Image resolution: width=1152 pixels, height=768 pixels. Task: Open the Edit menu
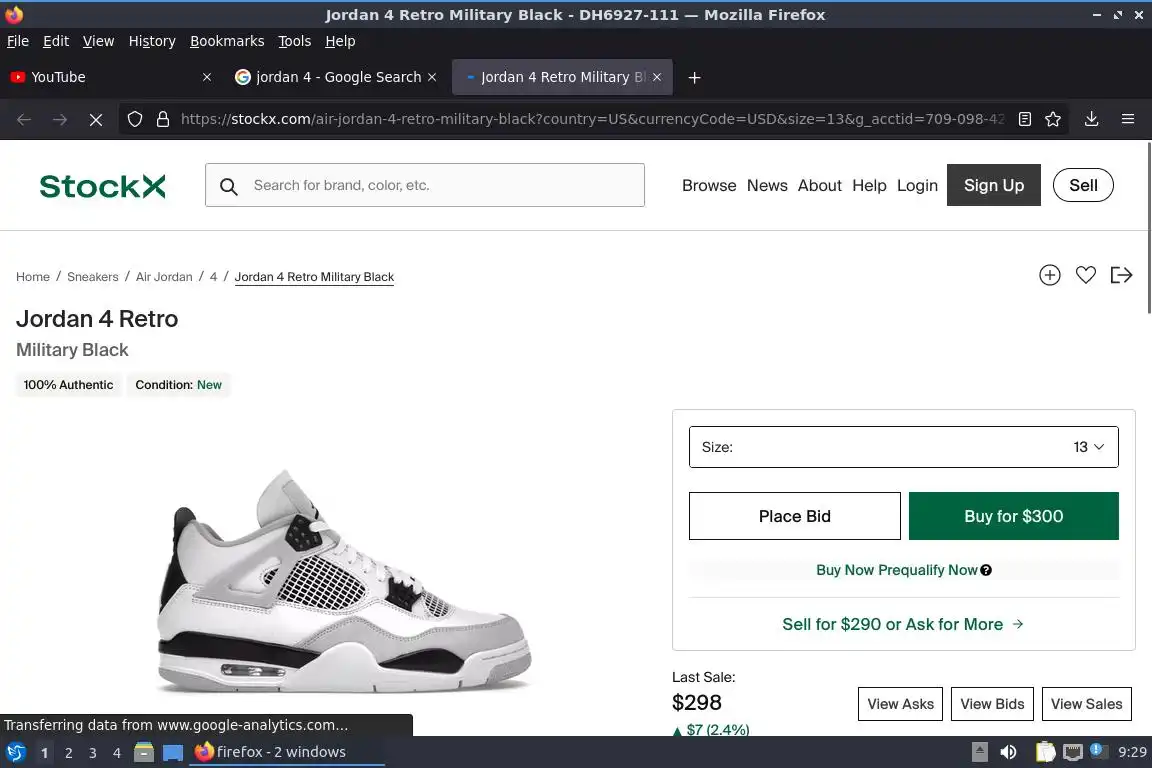click(x=56, y=41)
